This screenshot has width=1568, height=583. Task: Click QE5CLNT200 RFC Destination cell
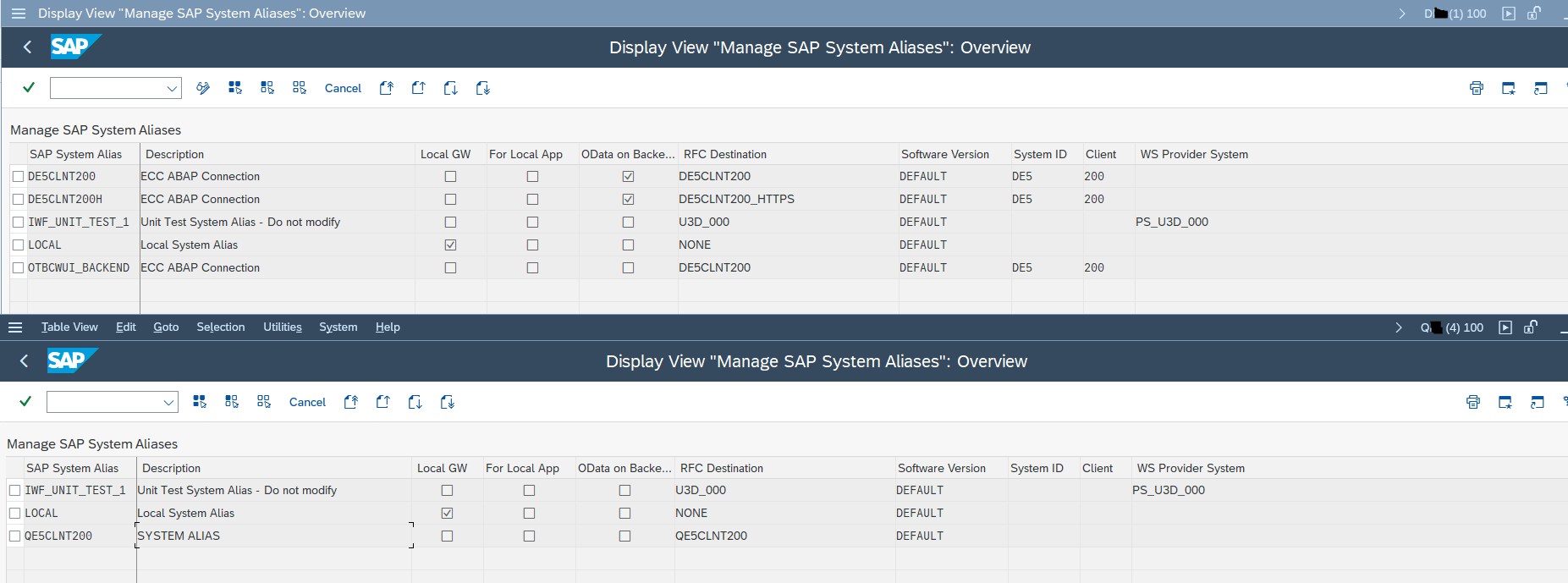click(x=784, y=536)
